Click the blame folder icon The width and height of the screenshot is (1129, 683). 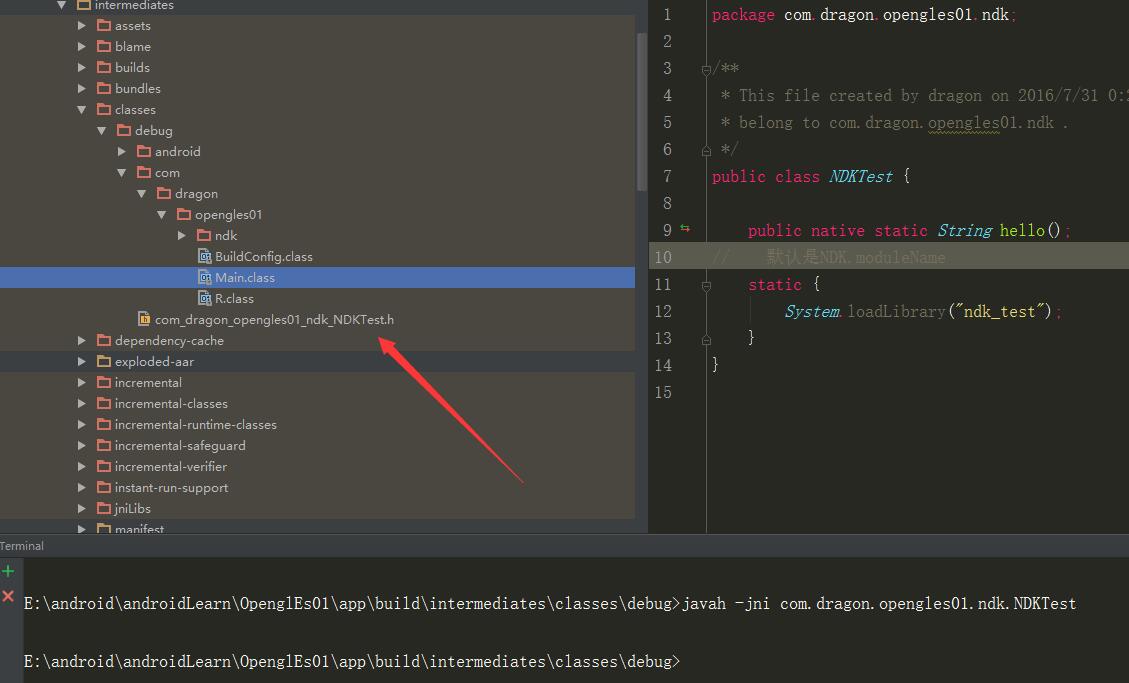(x=104, y=47)
